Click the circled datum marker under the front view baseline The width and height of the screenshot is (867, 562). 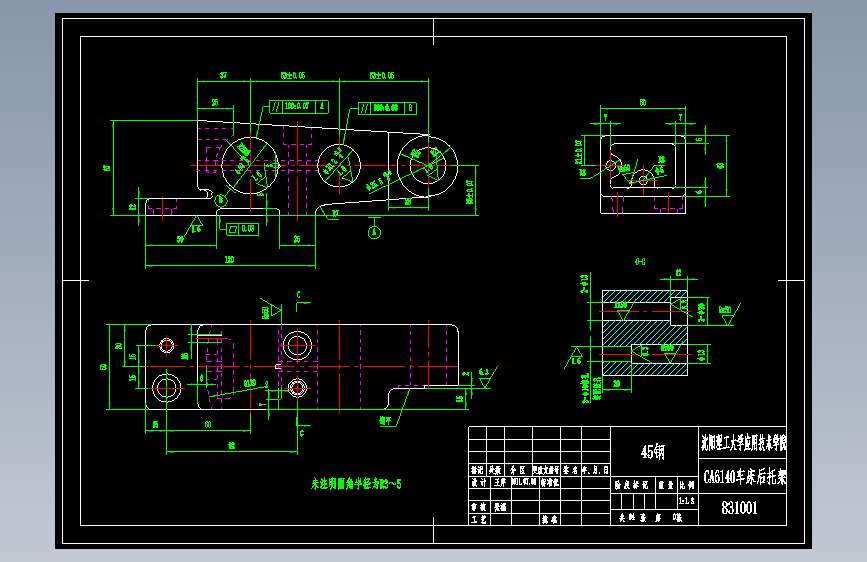(374, 232)
